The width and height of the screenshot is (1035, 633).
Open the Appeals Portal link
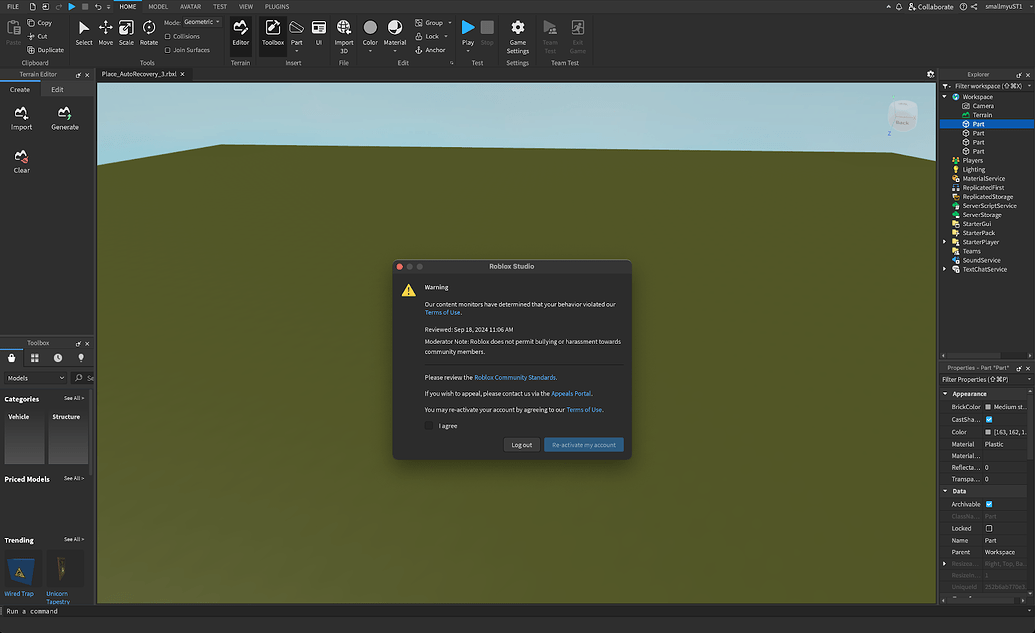point(572,393)
